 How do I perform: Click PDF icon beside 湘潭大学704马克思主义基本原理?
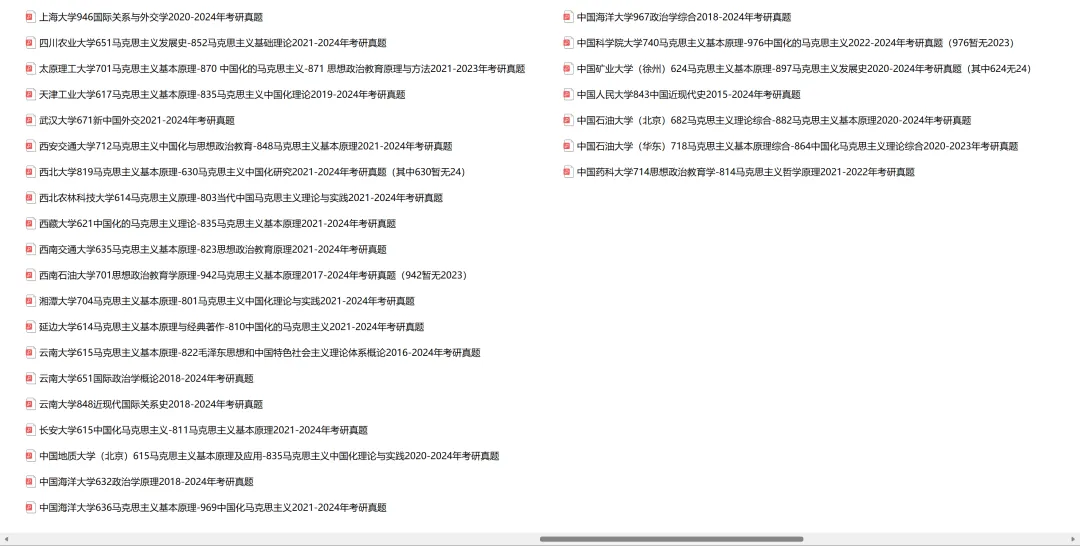(30, 301)
